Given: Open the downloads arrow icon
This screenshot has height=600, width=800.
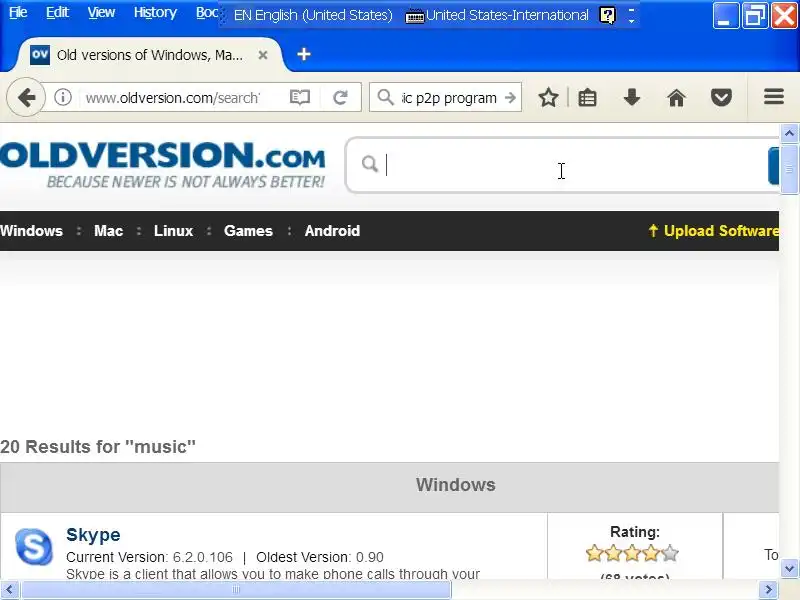Looking at the screenshot, I should tap(632, 97).
